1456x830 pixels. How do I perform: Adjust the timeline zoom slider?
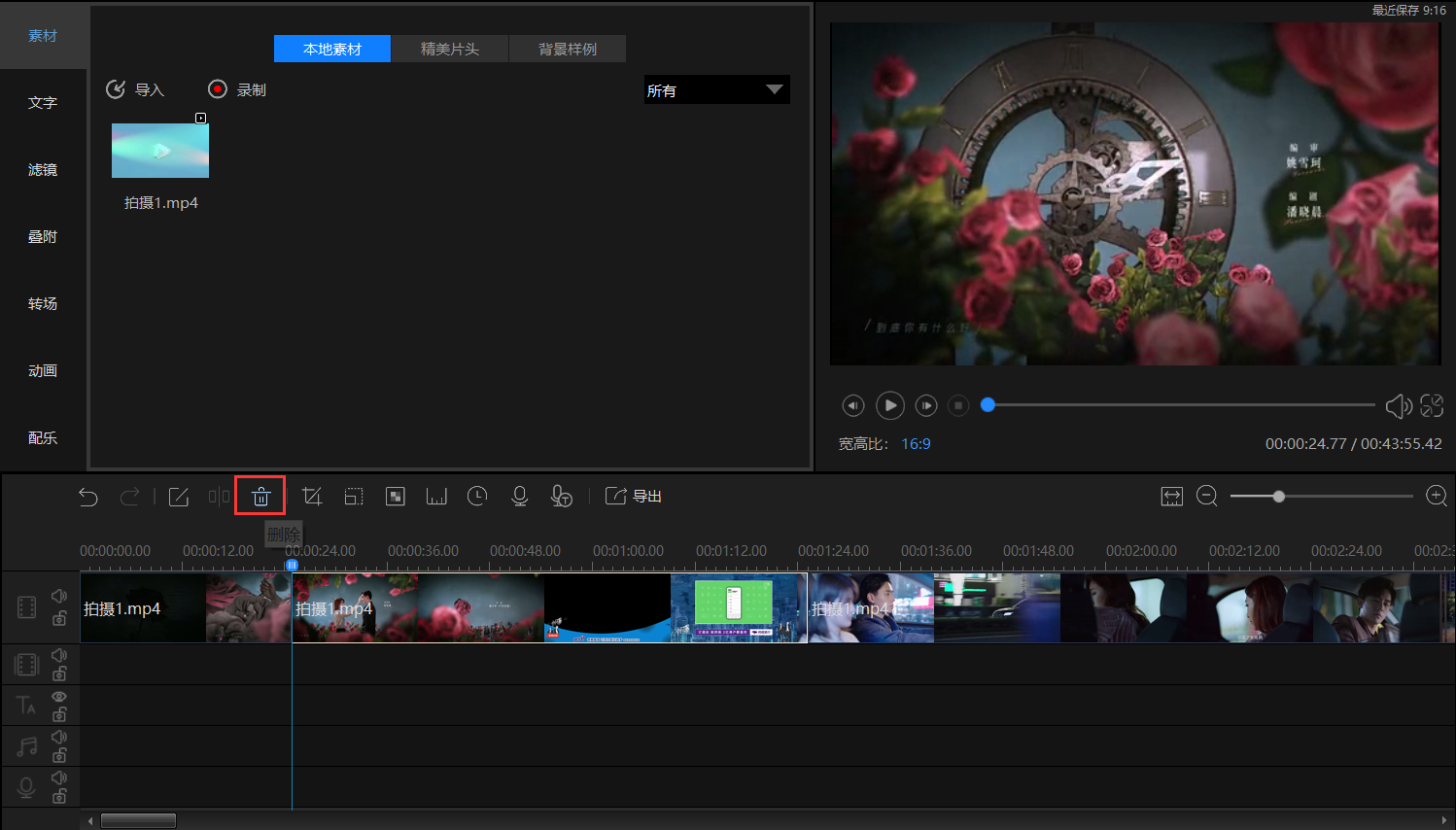tap(1279, 497)
